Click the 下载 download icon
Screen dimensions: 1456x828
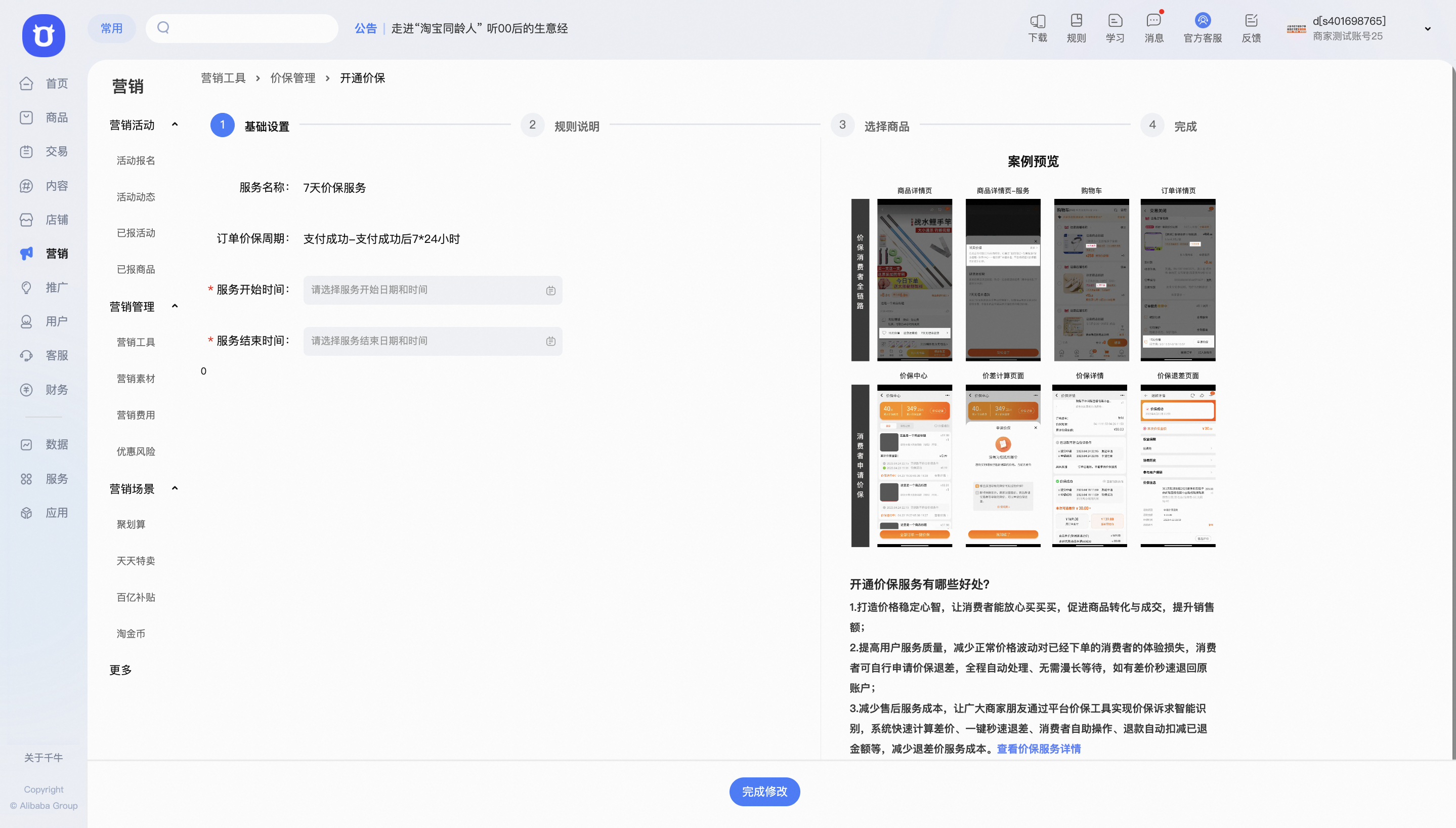coord(1038,28)
